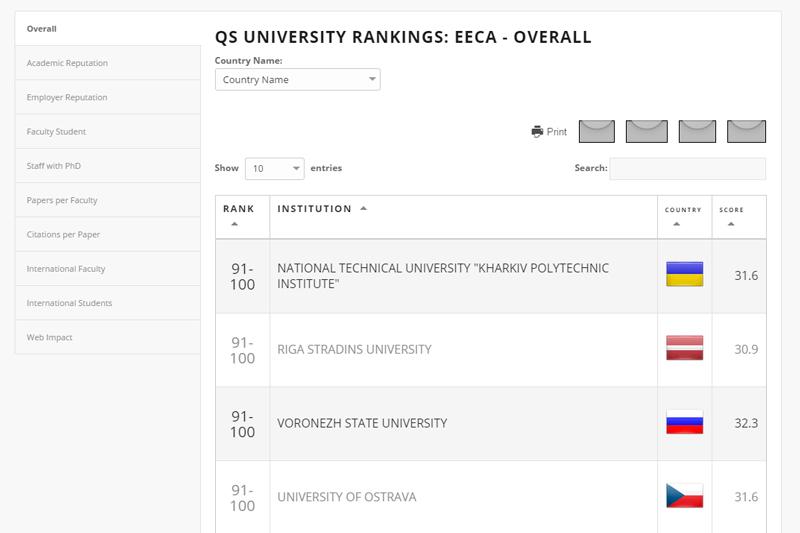Open the Voronezh State University entry
This screenshot has height=533, width=800.
coord(362,423)
